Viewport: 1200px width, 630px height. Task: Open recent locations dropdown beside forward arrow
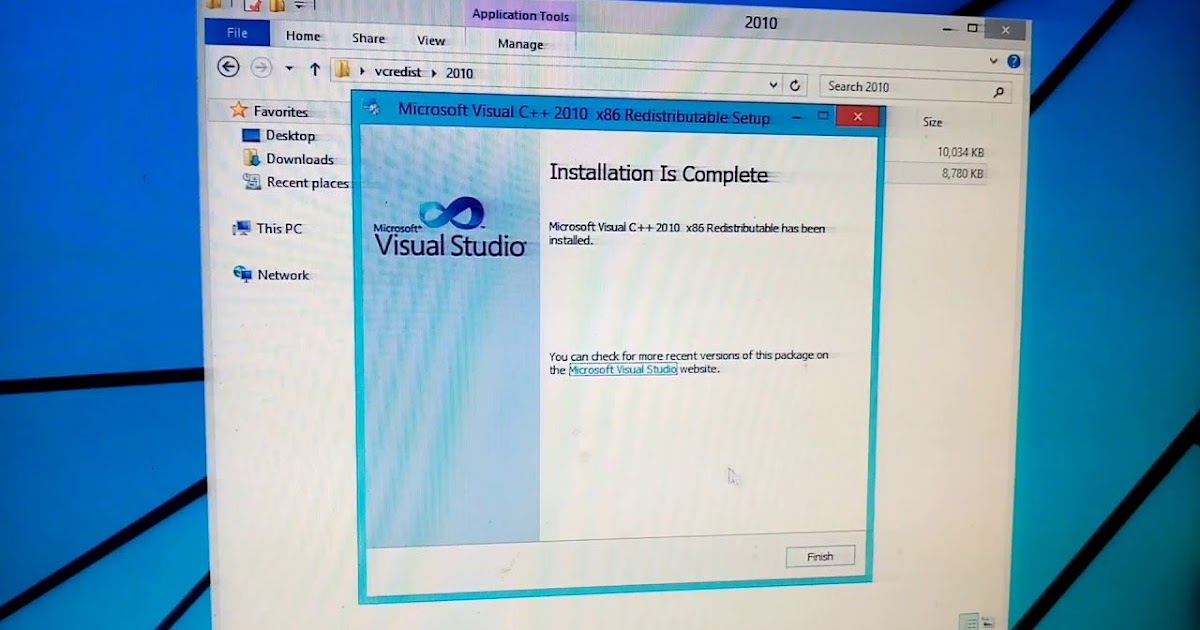point(289,68)
